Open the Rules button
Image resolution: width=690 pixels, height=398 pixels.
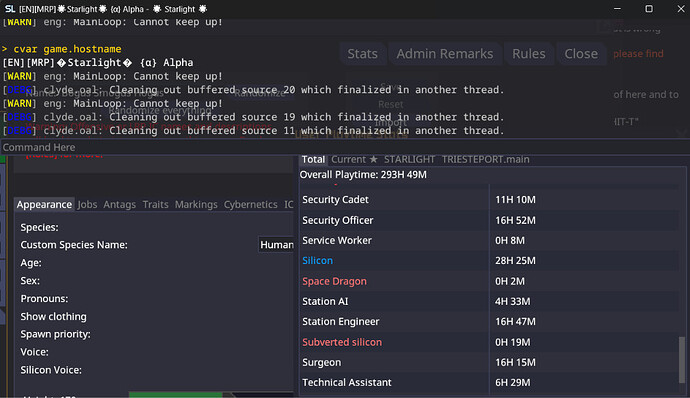(529, 54)
